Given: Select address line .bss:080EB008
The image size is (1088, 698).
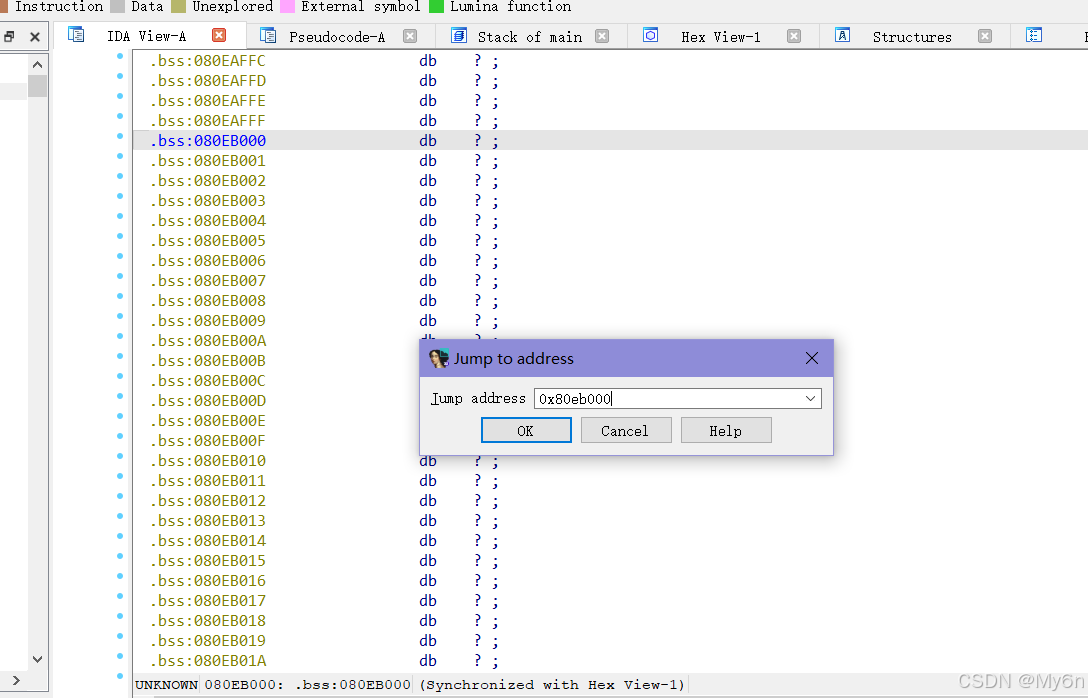Looking at the screenshot, I should coord(208,300).
